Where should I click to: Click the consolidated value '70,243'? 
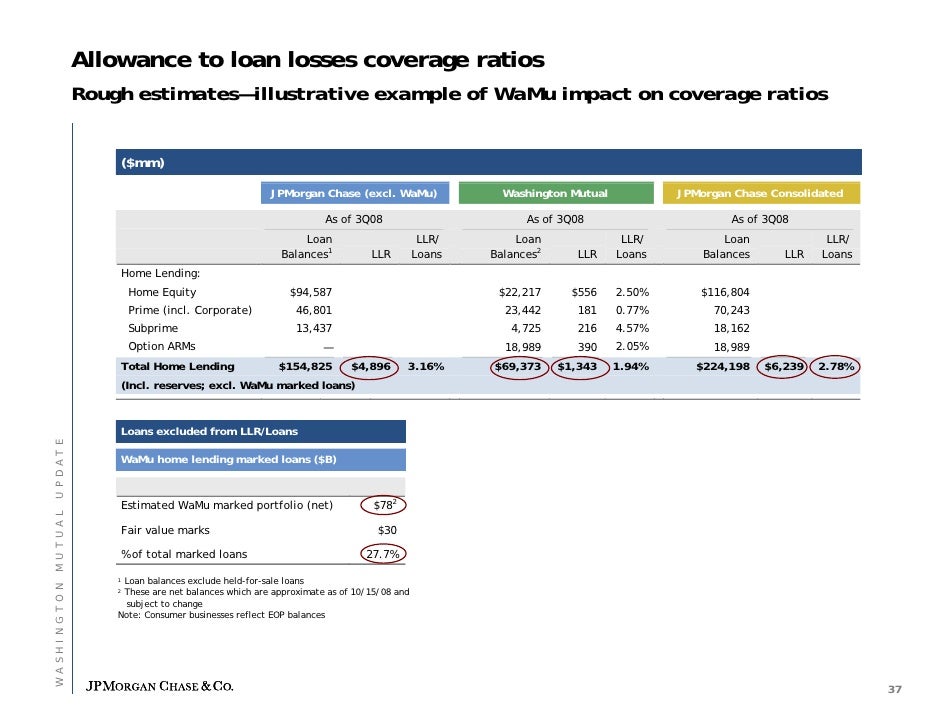point(732,310)
